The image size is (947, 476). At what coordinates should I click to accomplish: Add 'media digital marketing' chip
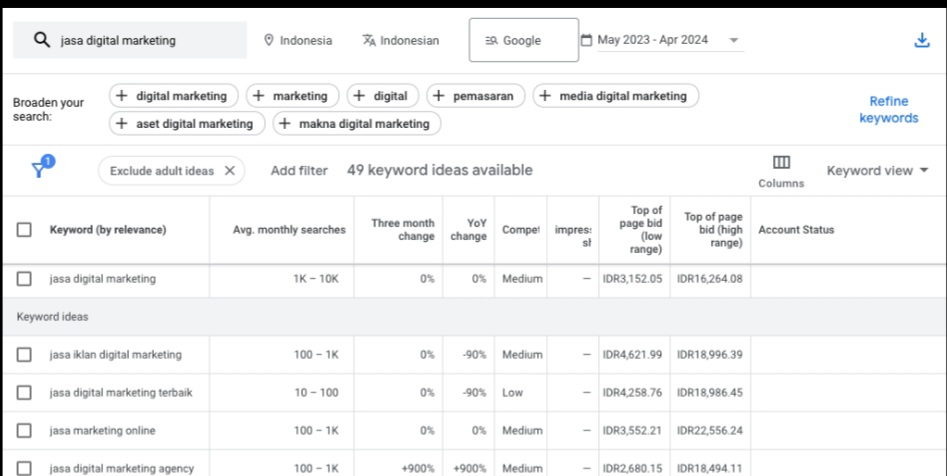pyautogui.click(x=615, y=96)
